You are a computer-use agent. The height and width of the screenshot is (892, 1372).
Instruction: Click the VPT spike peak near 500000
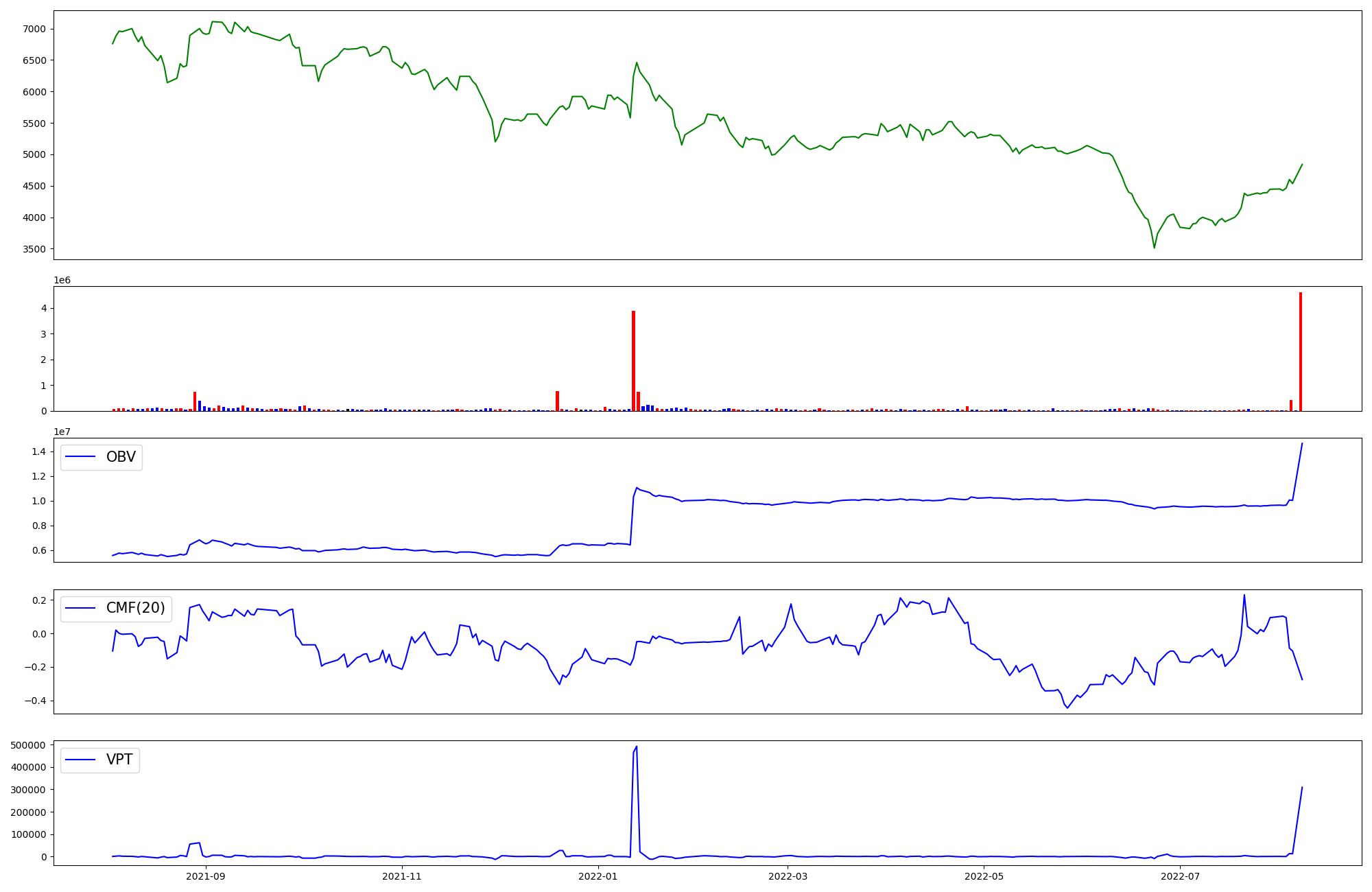[x=637, y=747]
